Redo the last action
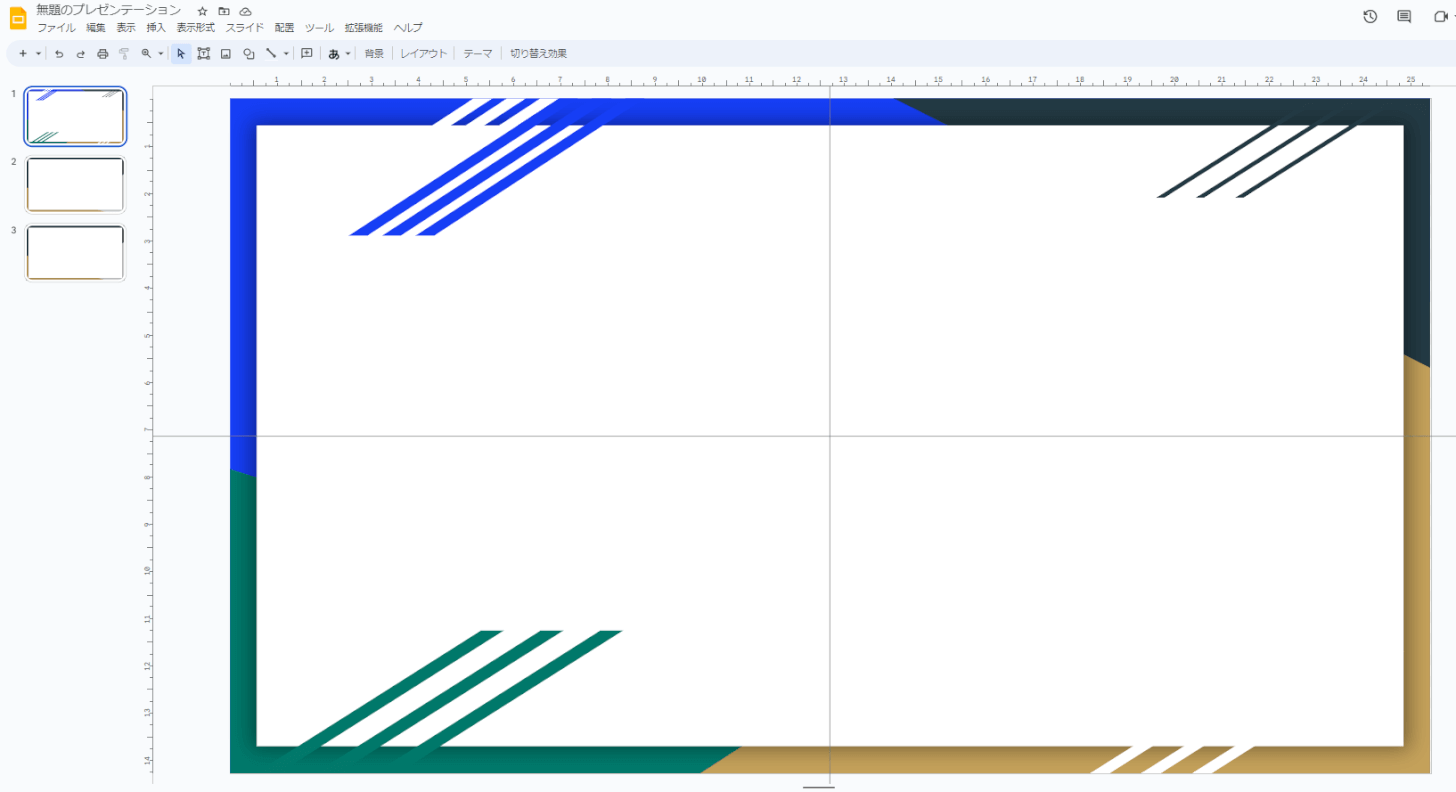The height and width of the screenshot is (792, 1456). pos(81,53)
